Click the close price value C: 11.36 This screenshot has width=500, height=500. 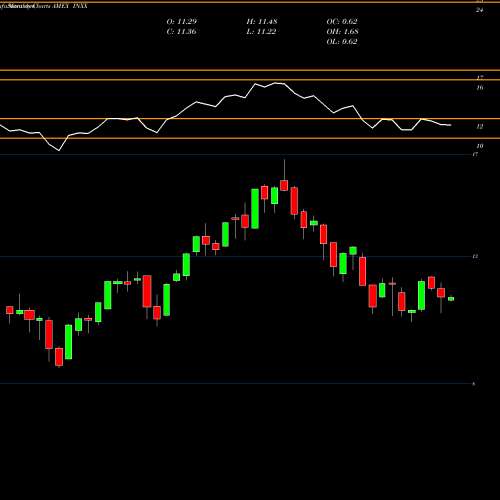tap(182, 32)
